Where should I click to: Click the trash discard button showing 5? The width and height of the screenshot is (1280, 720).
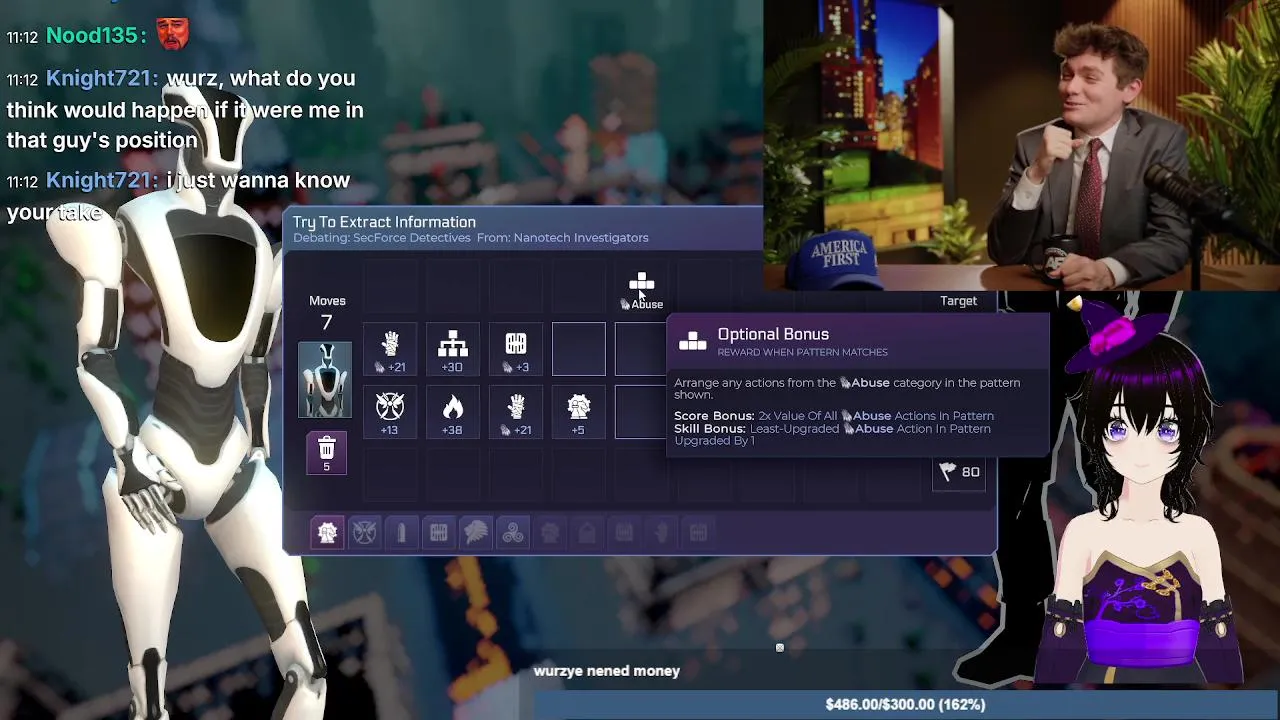click(326, 453)
